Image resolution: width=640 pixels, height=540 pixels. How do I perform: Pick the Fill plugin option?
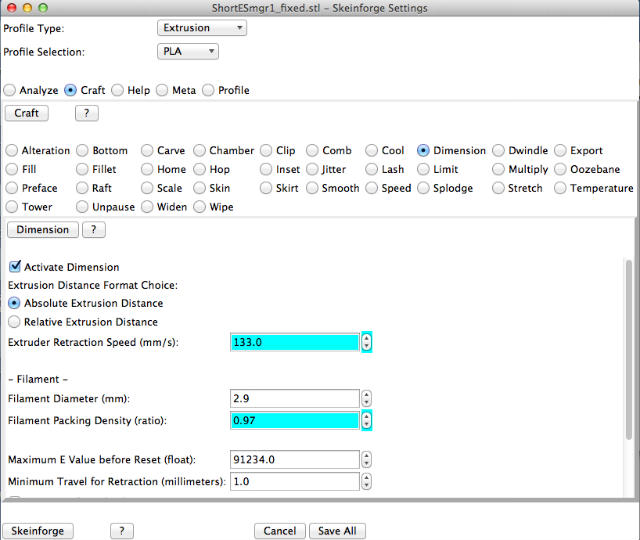(12, 169)
